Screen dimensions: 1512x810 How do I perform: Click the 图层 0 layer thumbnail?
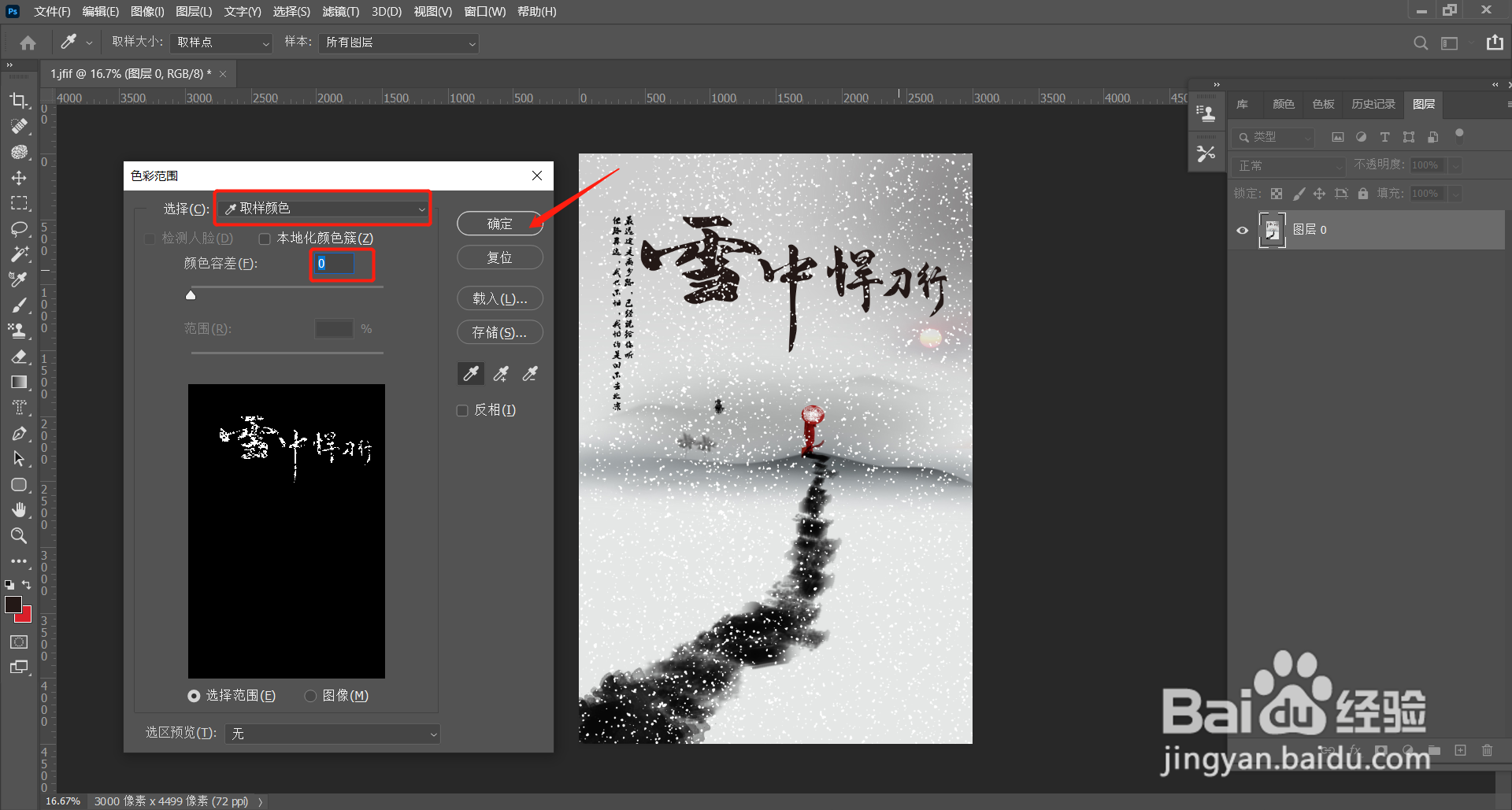[x=1272, y=231]
